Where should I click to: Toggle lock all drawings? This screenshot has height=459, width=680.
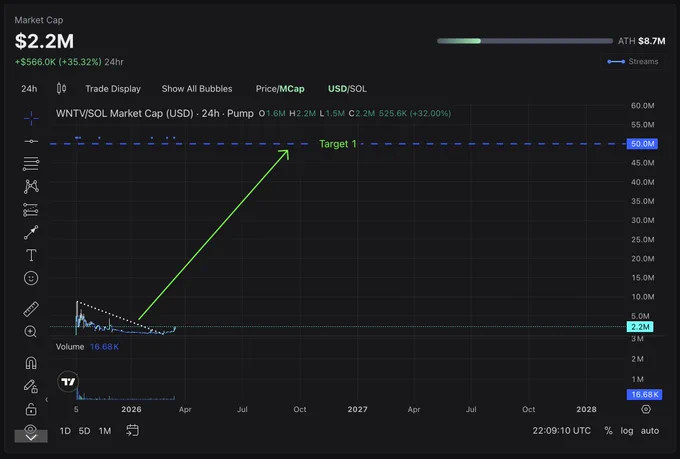pyautogui.click(x=31, y=409)
